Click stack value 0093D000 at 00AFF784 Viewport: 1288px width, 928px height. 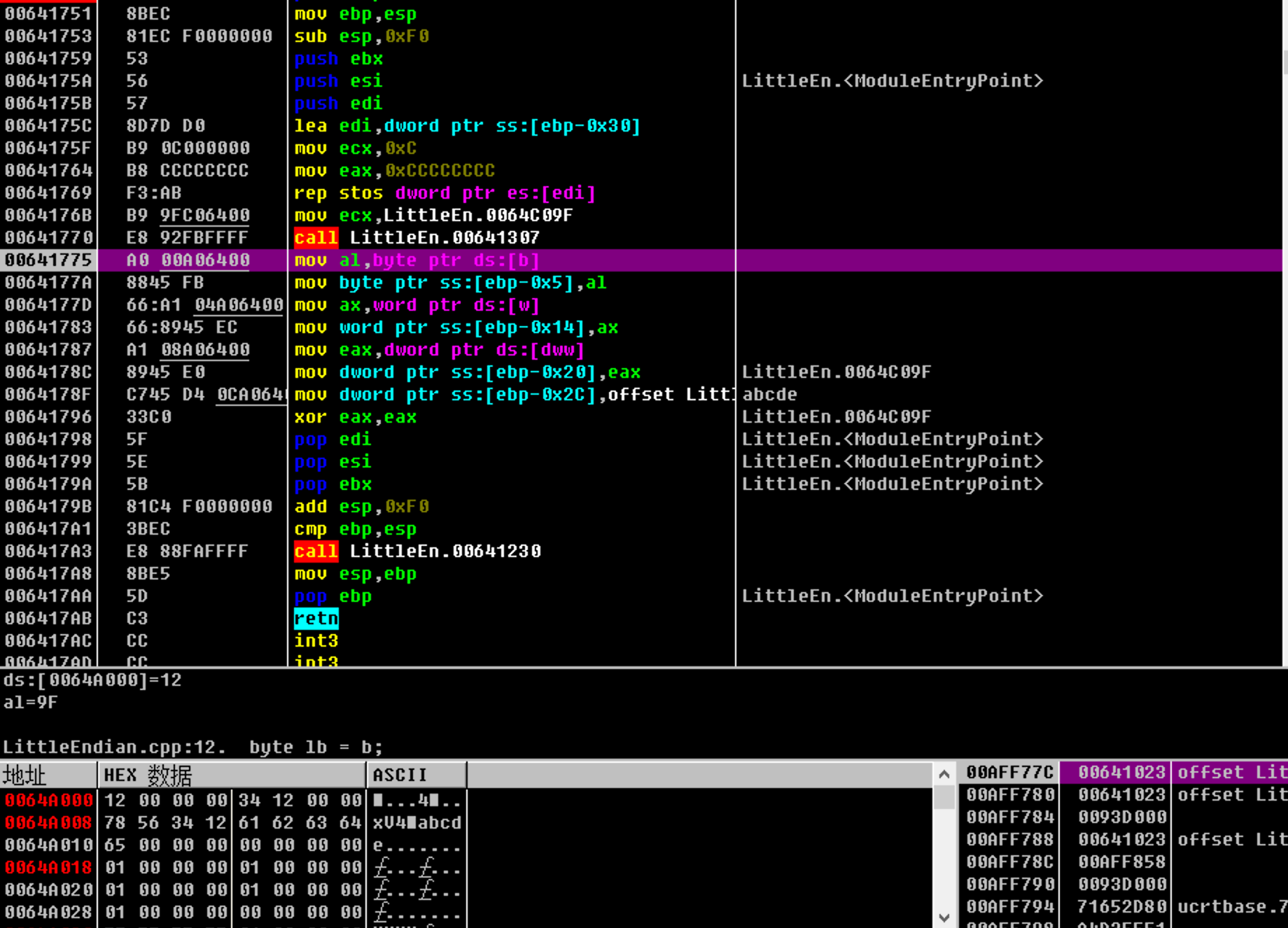pyautogui.click(x=1122, y=817)
